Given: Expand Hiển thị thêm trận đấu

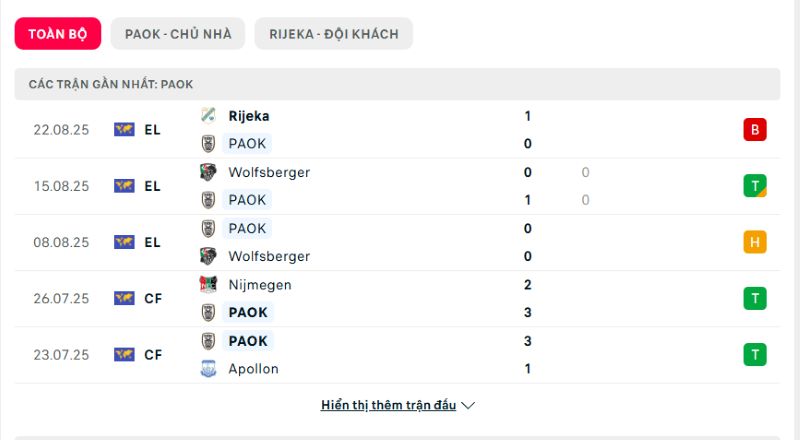Looking at the screenshot, I should pos(388,405).
